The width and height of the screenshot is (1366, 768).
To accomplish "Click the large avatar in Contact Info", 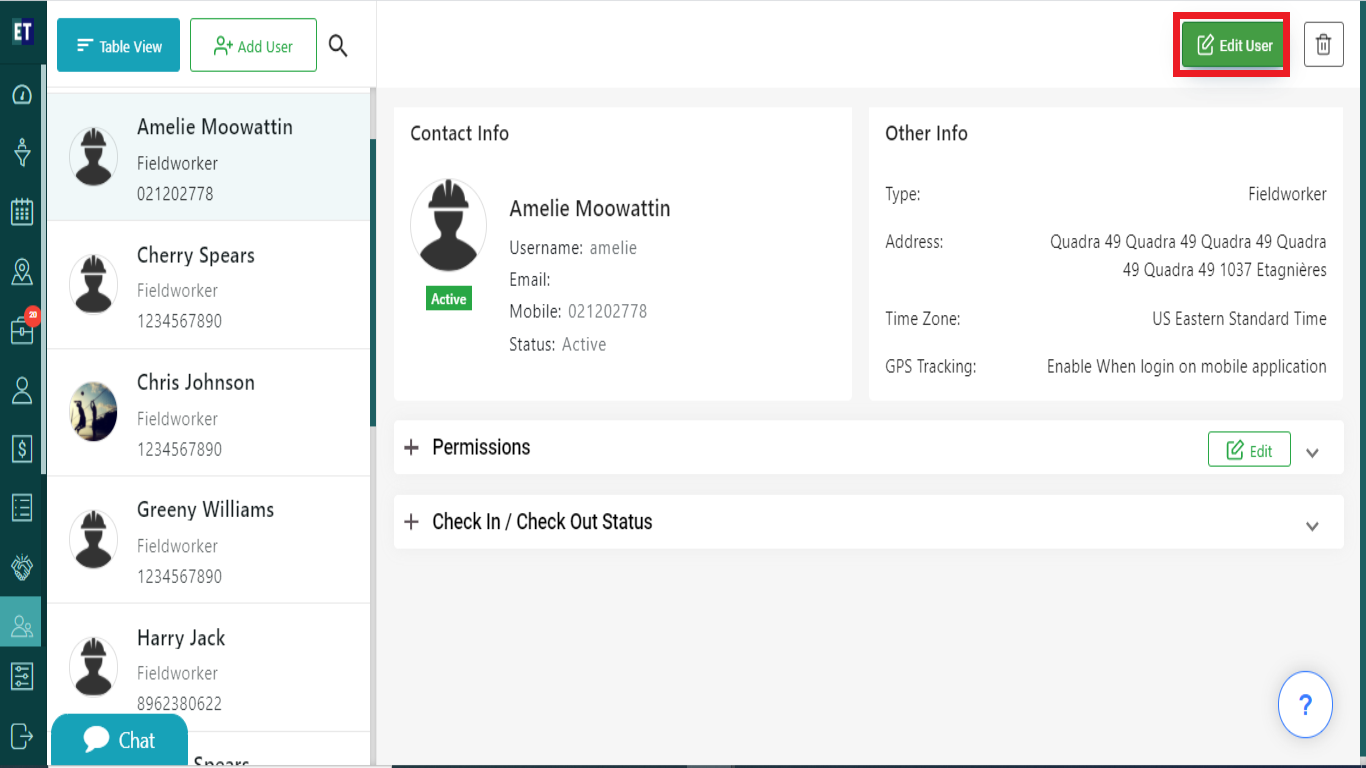I will tap(448, 226).
